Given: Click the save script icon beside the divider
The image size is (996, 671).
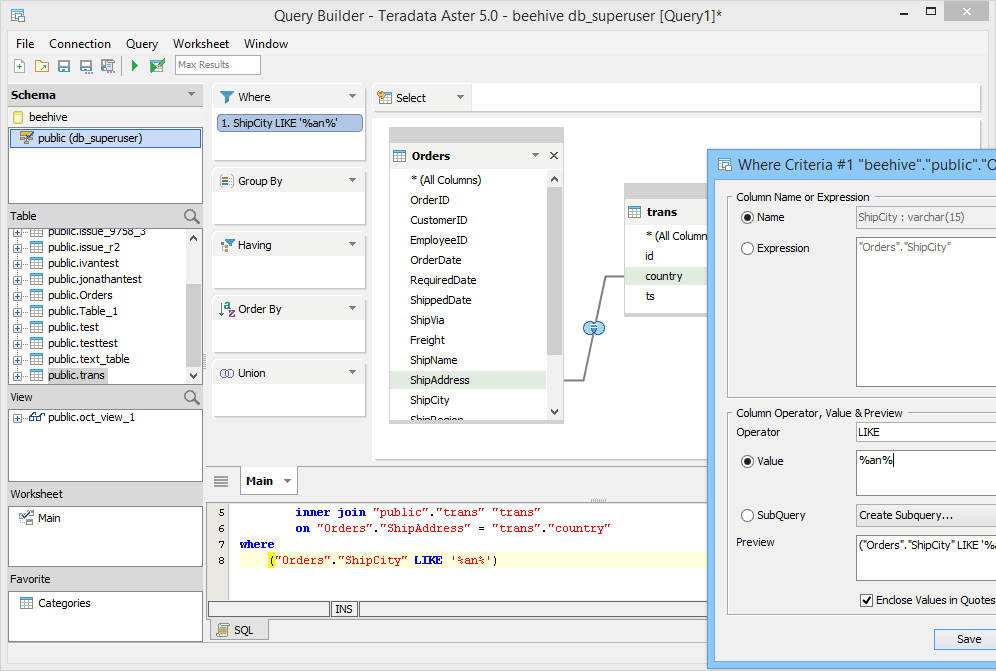Looking at the screenshot, I should tap(108, 65).
